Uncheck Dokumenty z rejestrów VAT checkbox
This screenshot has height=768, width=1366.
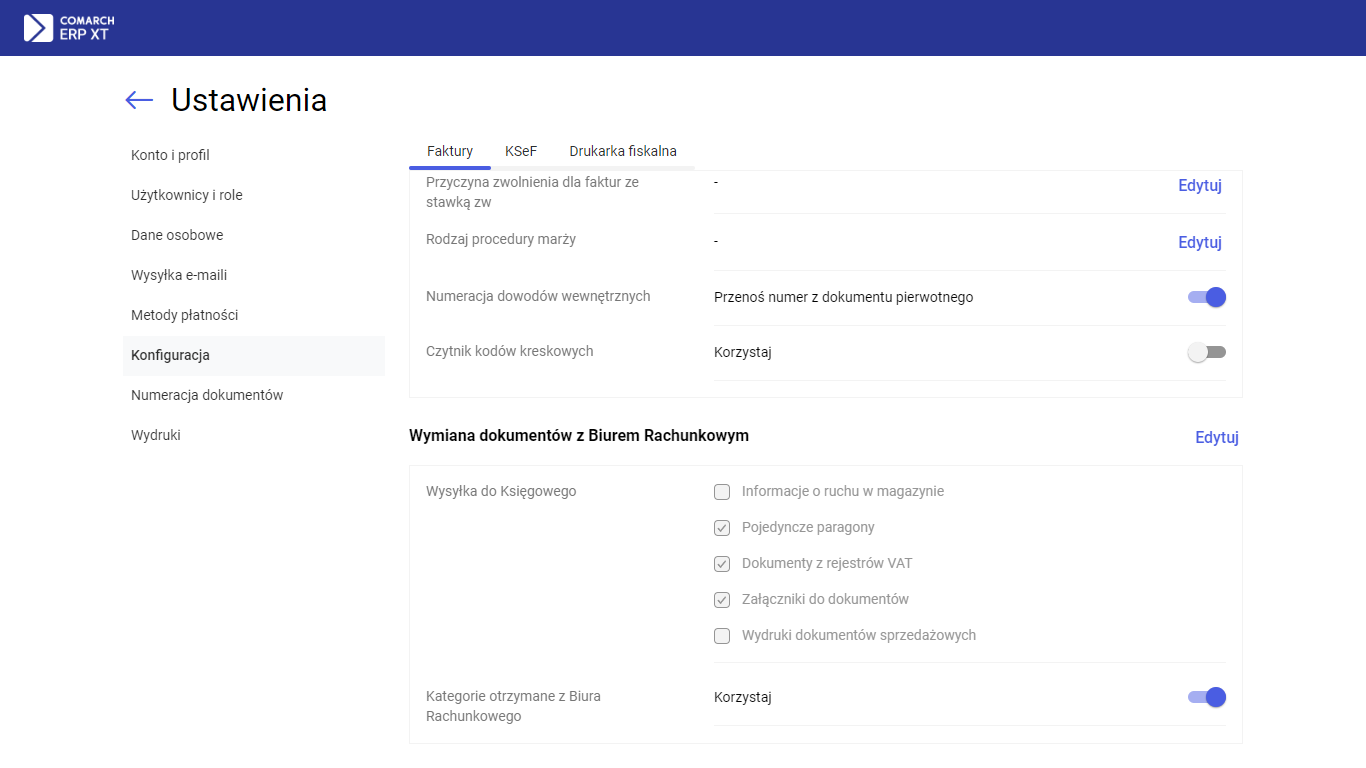click(722, 564)
